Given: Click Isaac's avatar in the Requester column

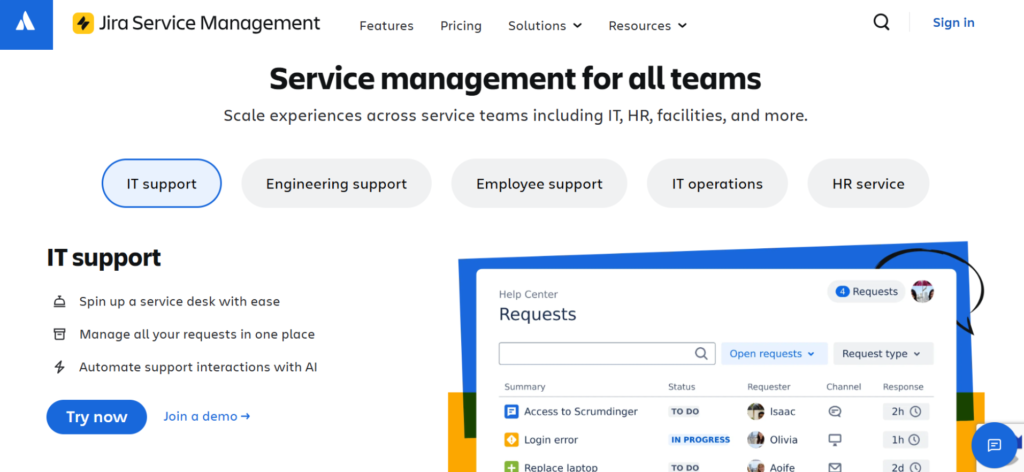Looking at the screenshot, I should [x=756, y=411].
